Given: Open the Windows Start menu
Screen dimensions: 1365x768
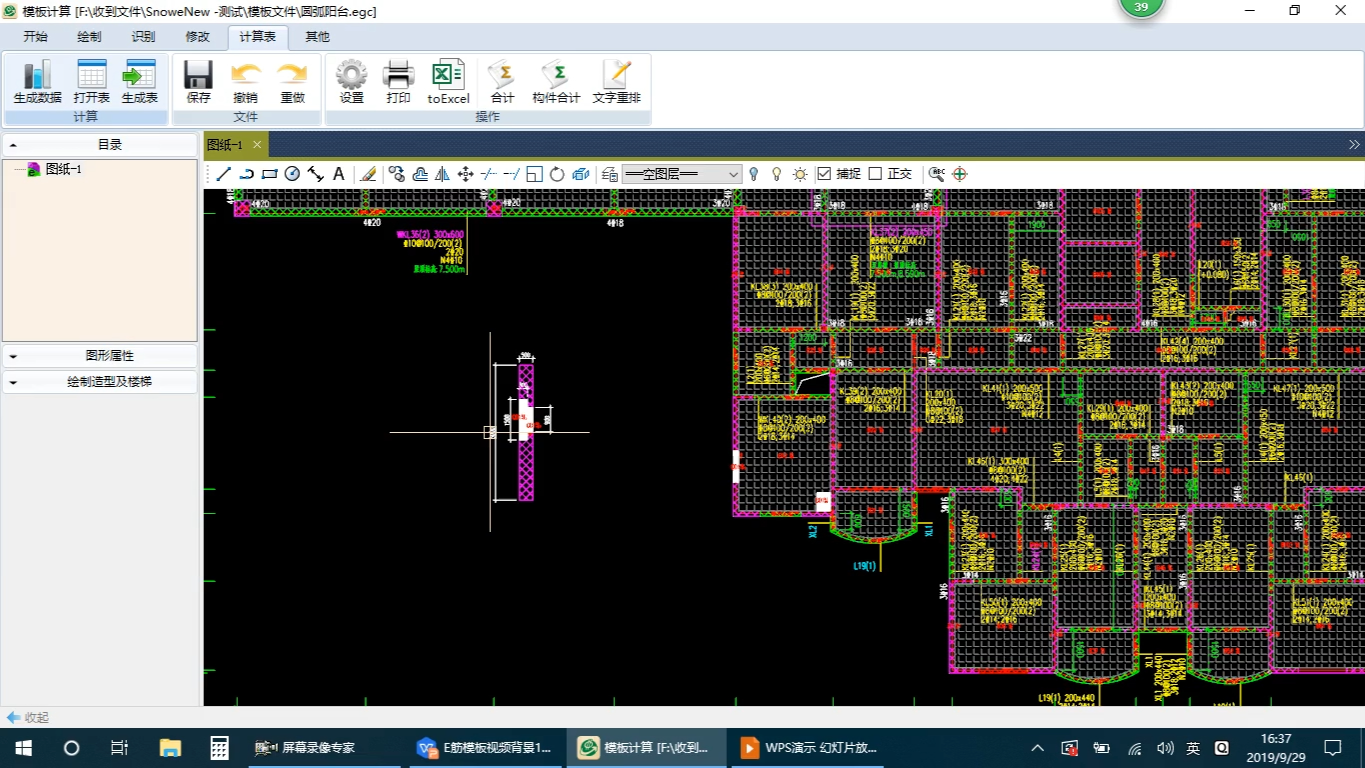Looking at the screenshot, I should coord(22,748).
